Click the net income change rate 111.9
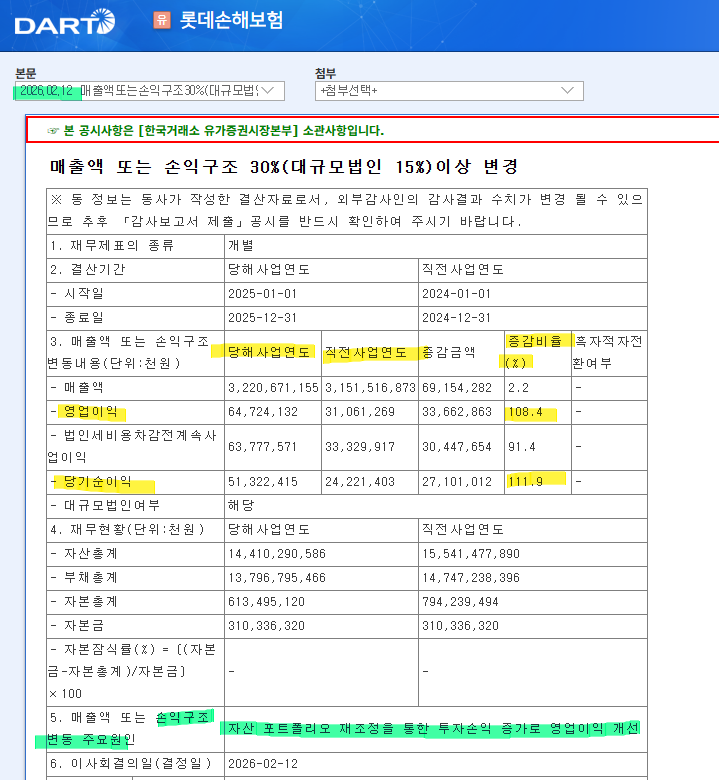 tap(525, 482)
